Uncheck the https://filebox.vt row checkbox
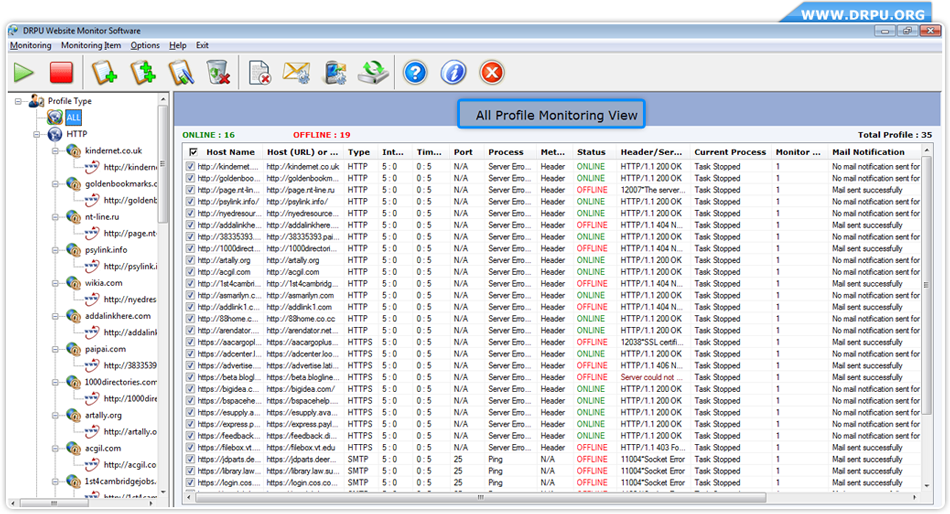This screenshot has width=950, height=514. [191, 447]
